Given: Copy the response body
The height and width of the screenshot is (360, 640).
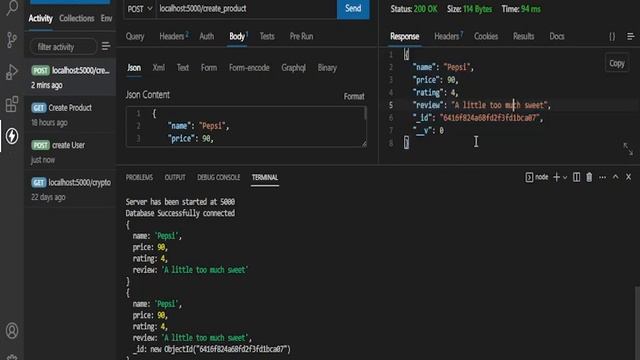Looking at the screenshot, I should click(617, 63).
